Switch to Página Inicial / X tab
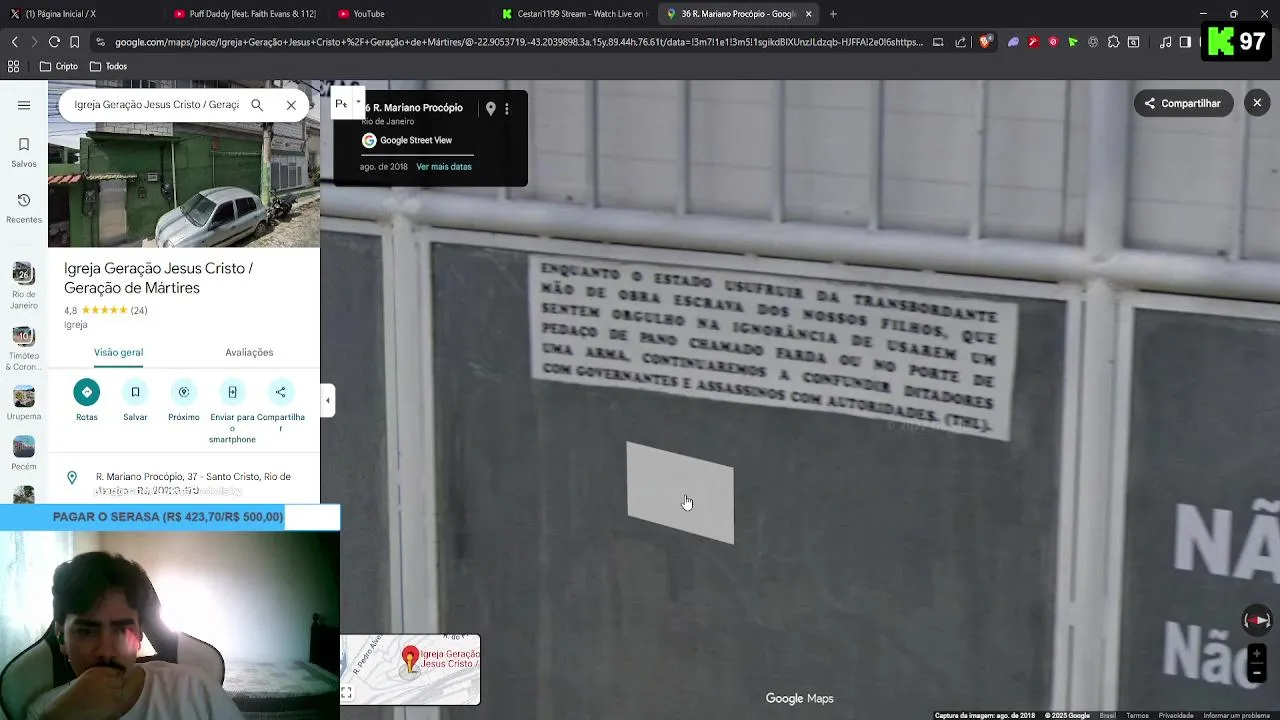This screenshot has width=1280, height=720. pyautogui.click(x=80, y=14)
